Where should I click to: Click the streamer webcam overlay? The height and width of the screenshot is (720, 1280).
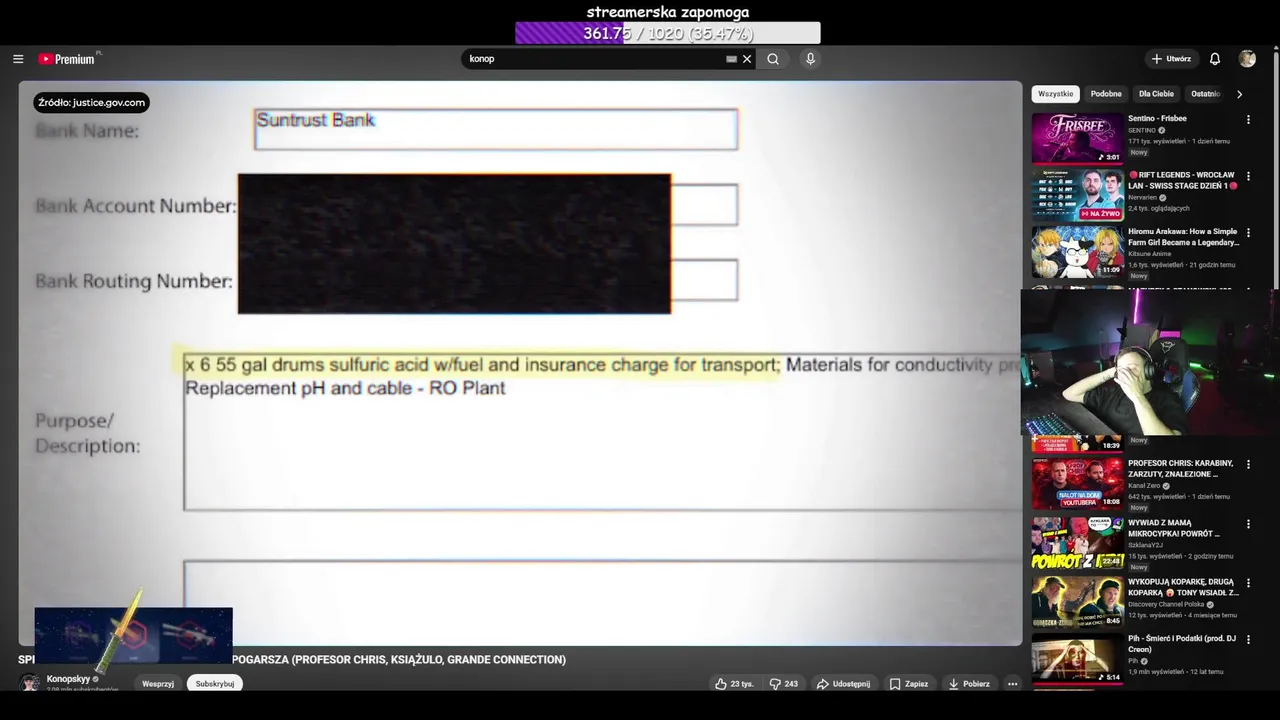(1150, 362)
